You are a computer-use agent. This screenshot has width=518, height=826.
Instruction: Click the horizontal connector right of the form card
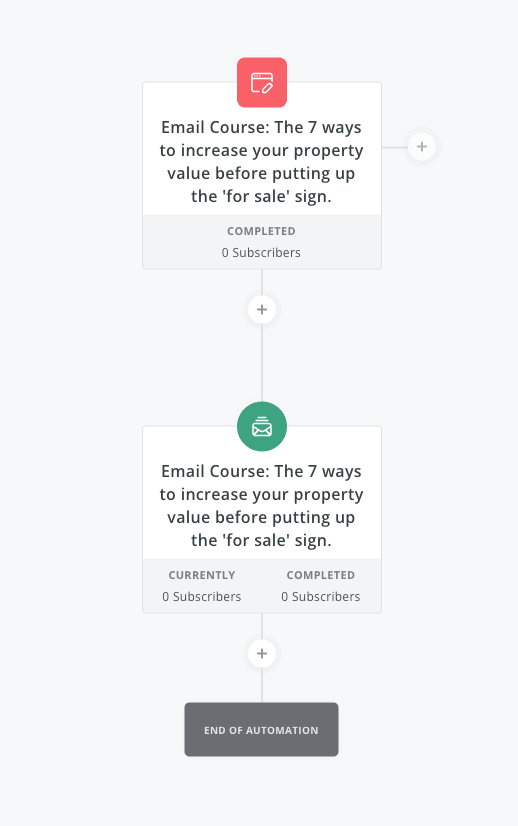(395, 147)
